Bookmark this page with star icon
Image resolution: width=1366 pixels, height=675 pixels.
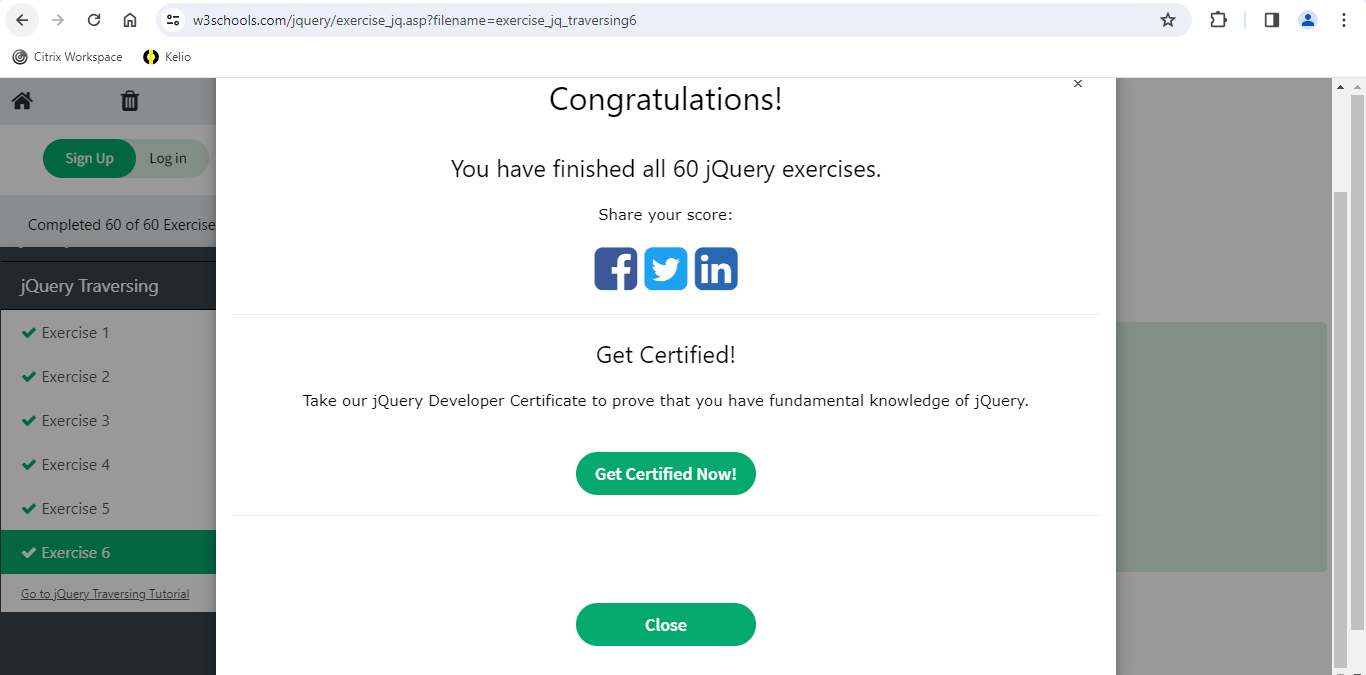click(1167, 20)
